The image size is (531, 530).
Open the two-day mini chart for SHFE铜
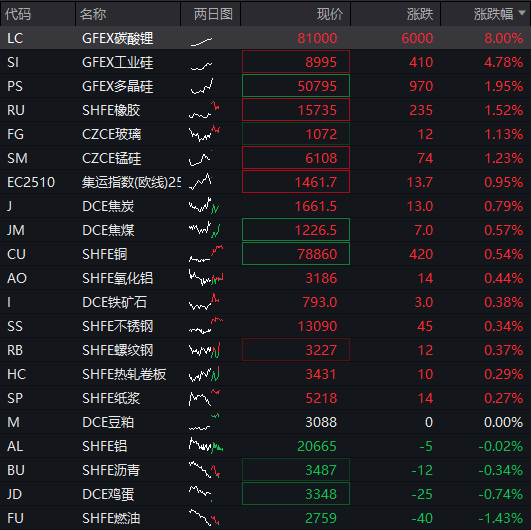tap(206, 254)
